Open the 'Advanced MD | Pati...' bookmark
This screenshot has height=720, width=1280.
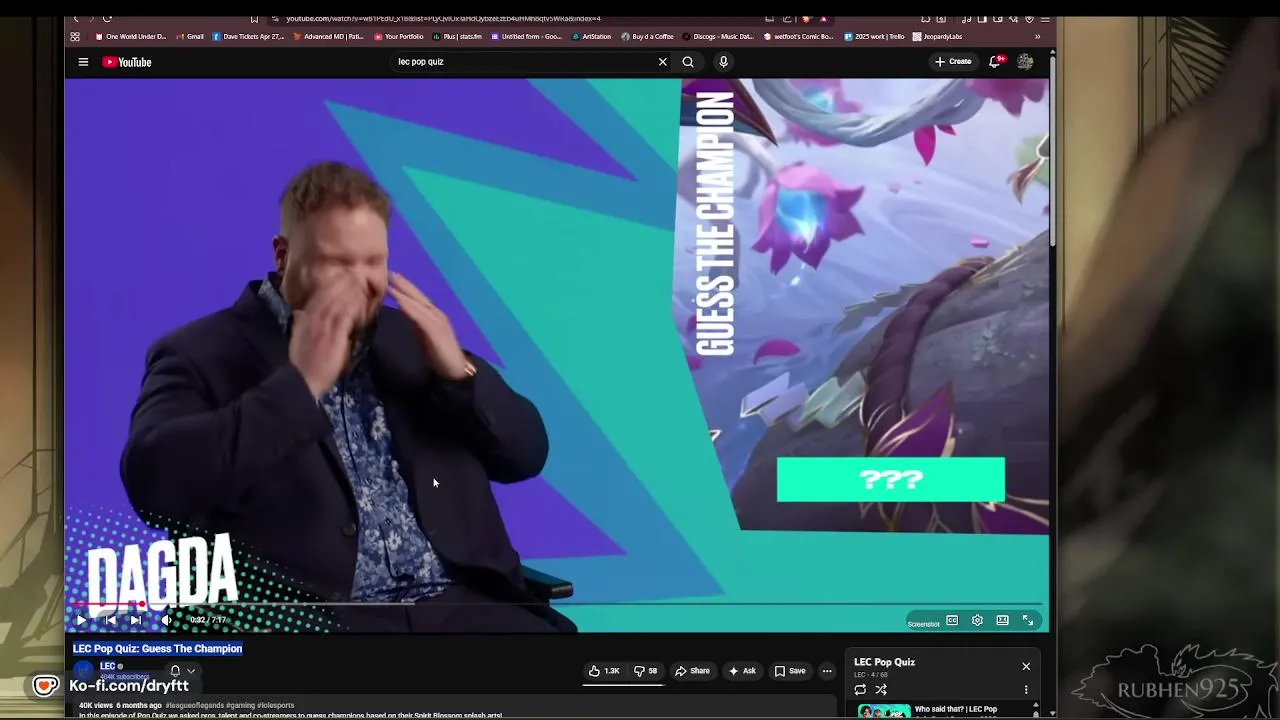(x=329, y=37)
